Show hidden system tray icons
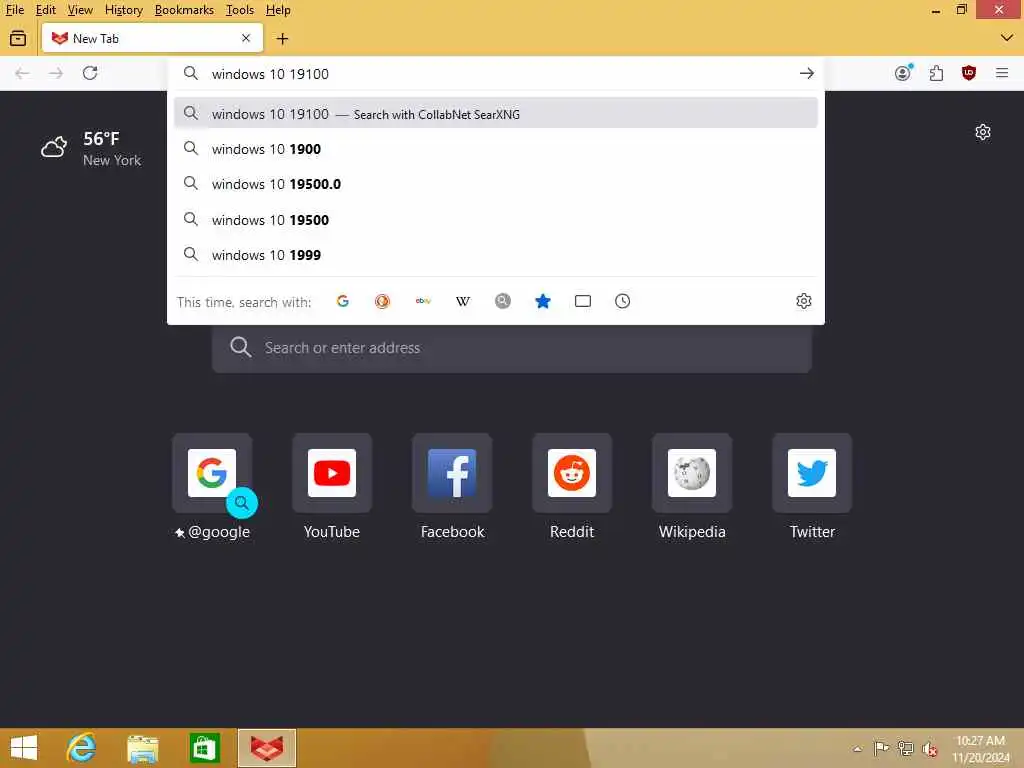 pyautogui.click(x=857, y=749)
